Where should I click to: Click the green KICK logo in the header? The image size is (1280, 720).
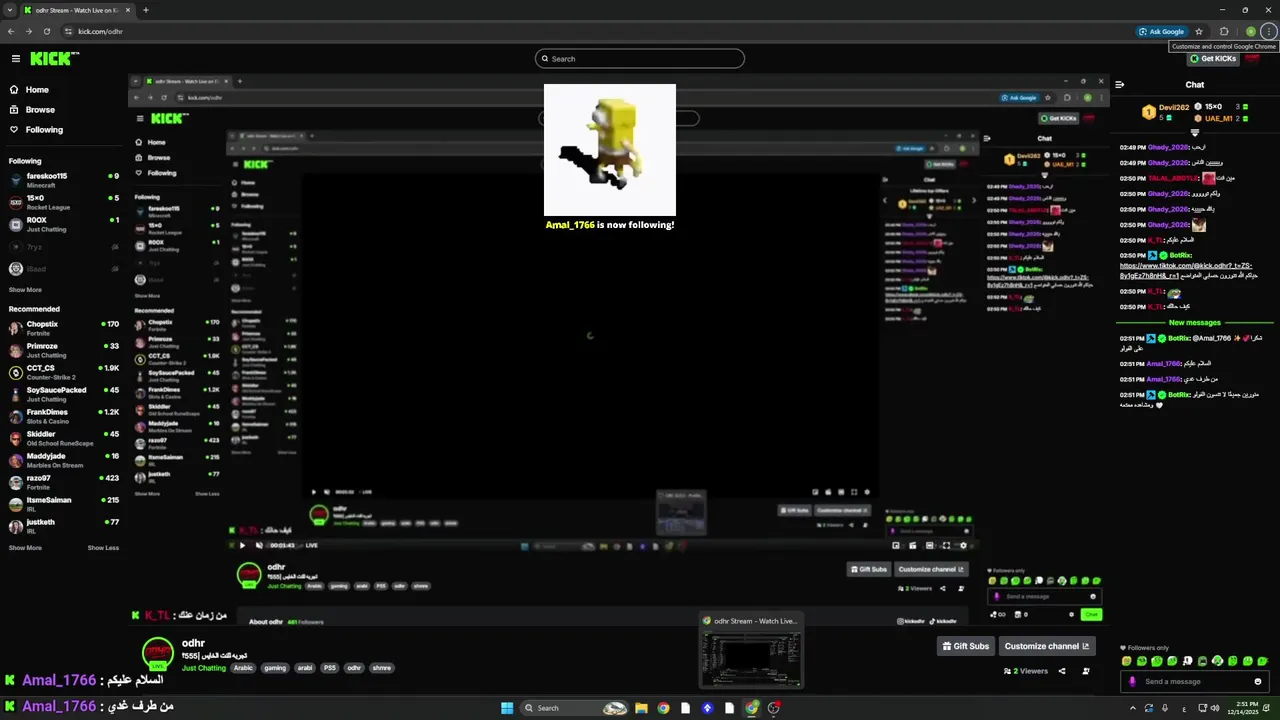click(x=50, y=59)
